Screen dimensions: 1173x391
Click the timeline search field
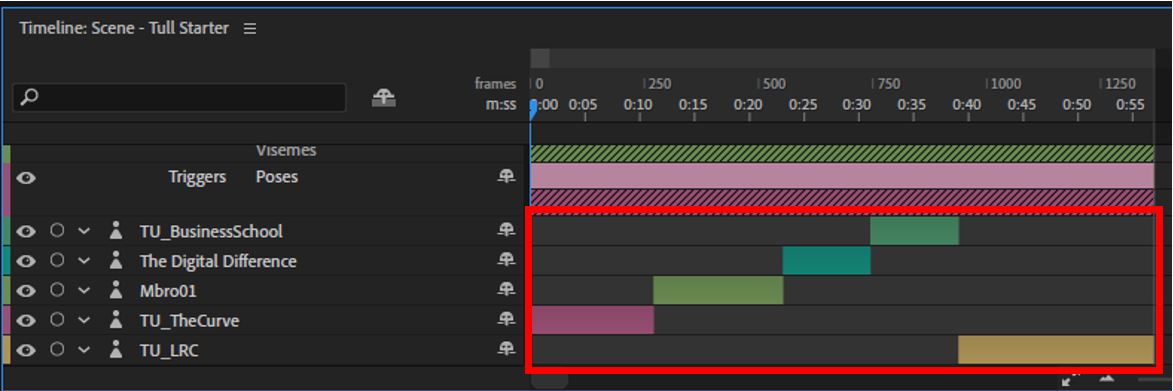[180, 97]
